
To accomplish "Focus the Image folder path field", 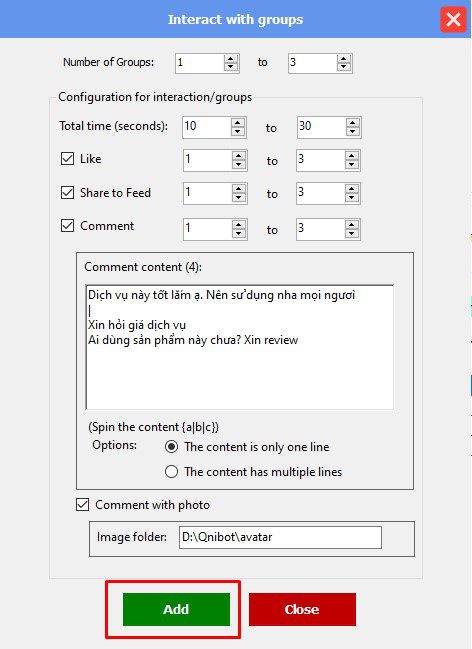I will coord(280,537).
